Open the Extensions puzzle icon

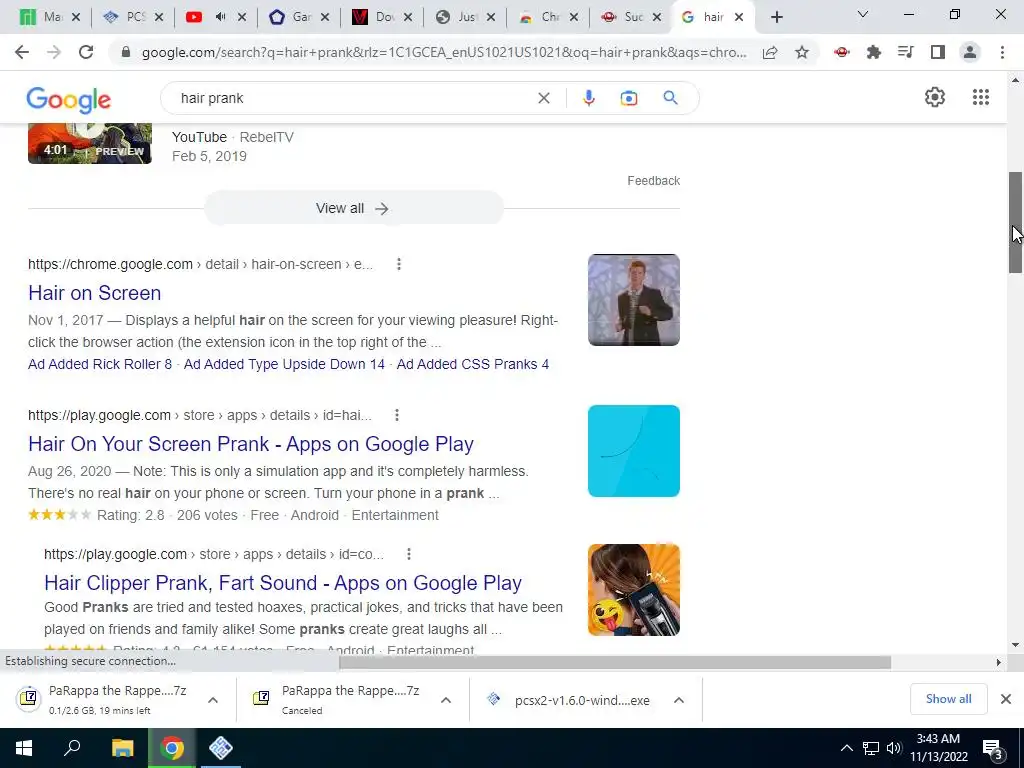pyautogui.click(x=873, y=52)
